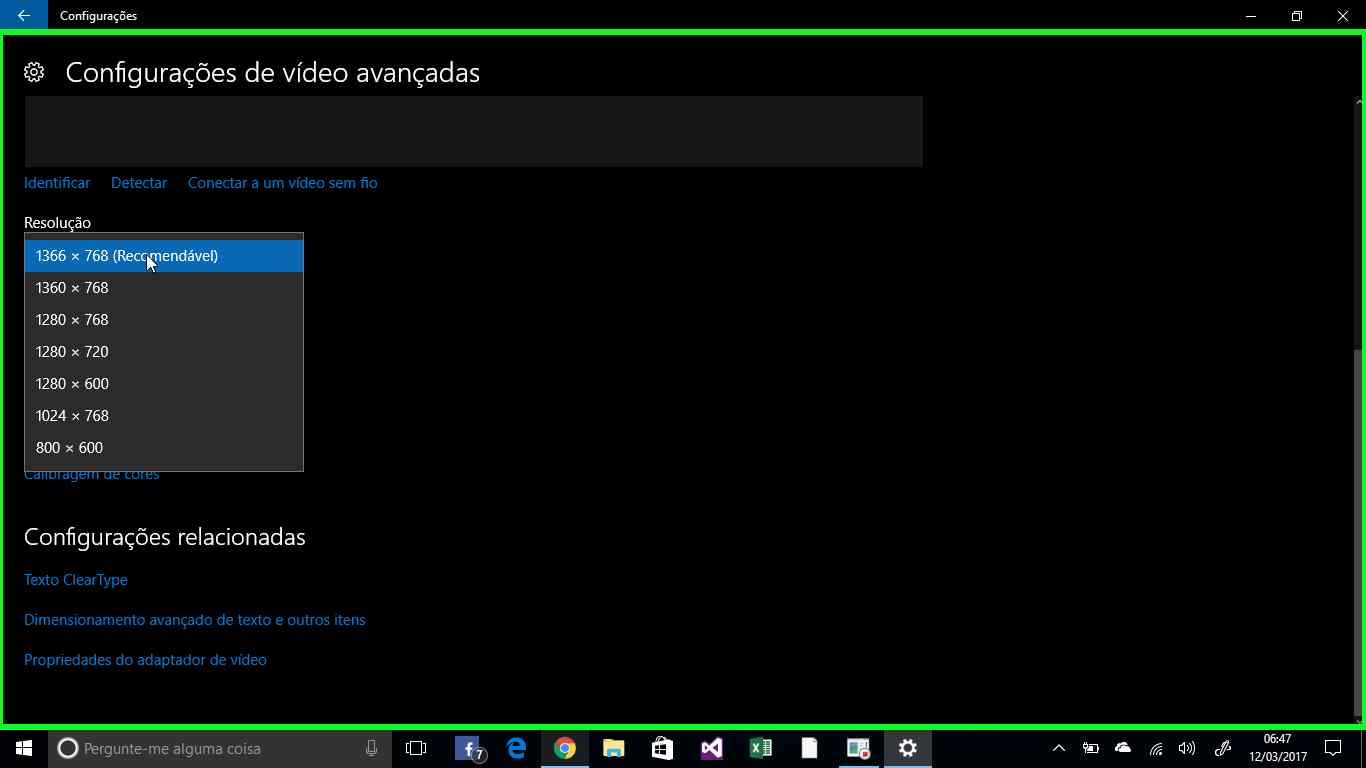The image size is (1366, 768).
Task: Expand hidden icons with the tray chevron
Action: [x=1058, y=748]
